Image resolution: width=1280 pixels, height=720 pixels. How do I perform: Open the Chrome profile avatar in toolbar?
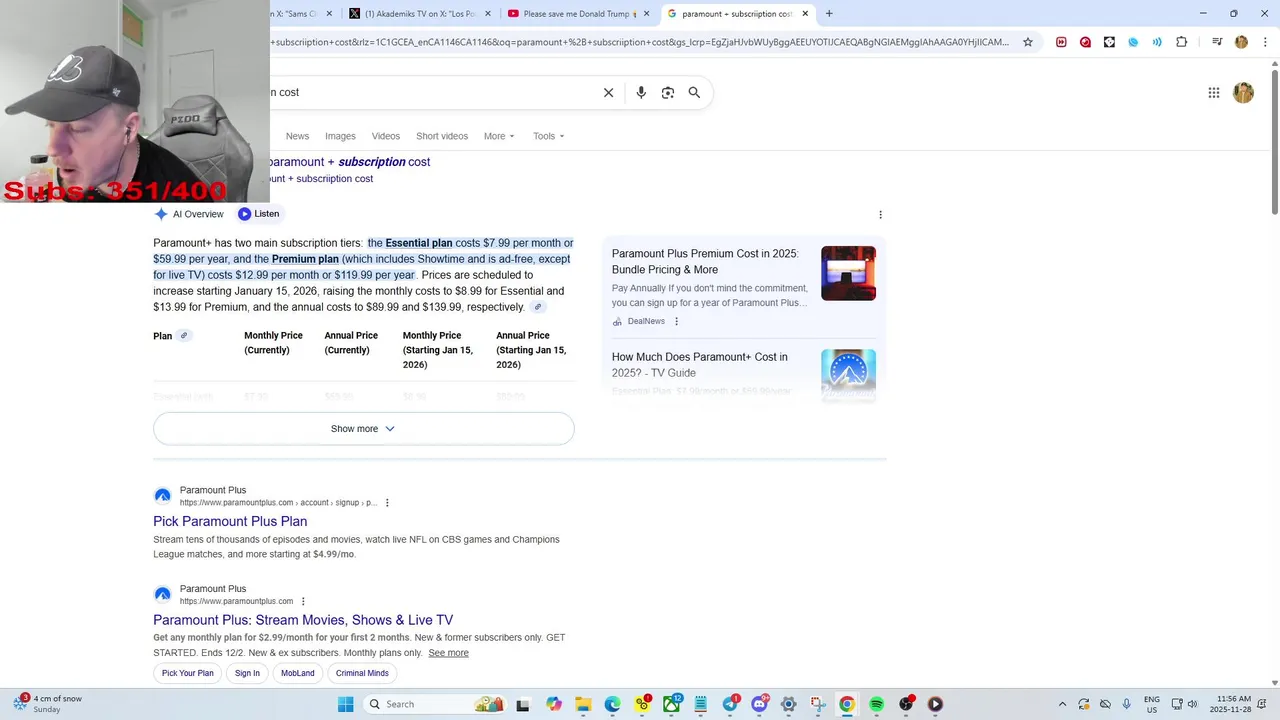tap(1241, 42)
